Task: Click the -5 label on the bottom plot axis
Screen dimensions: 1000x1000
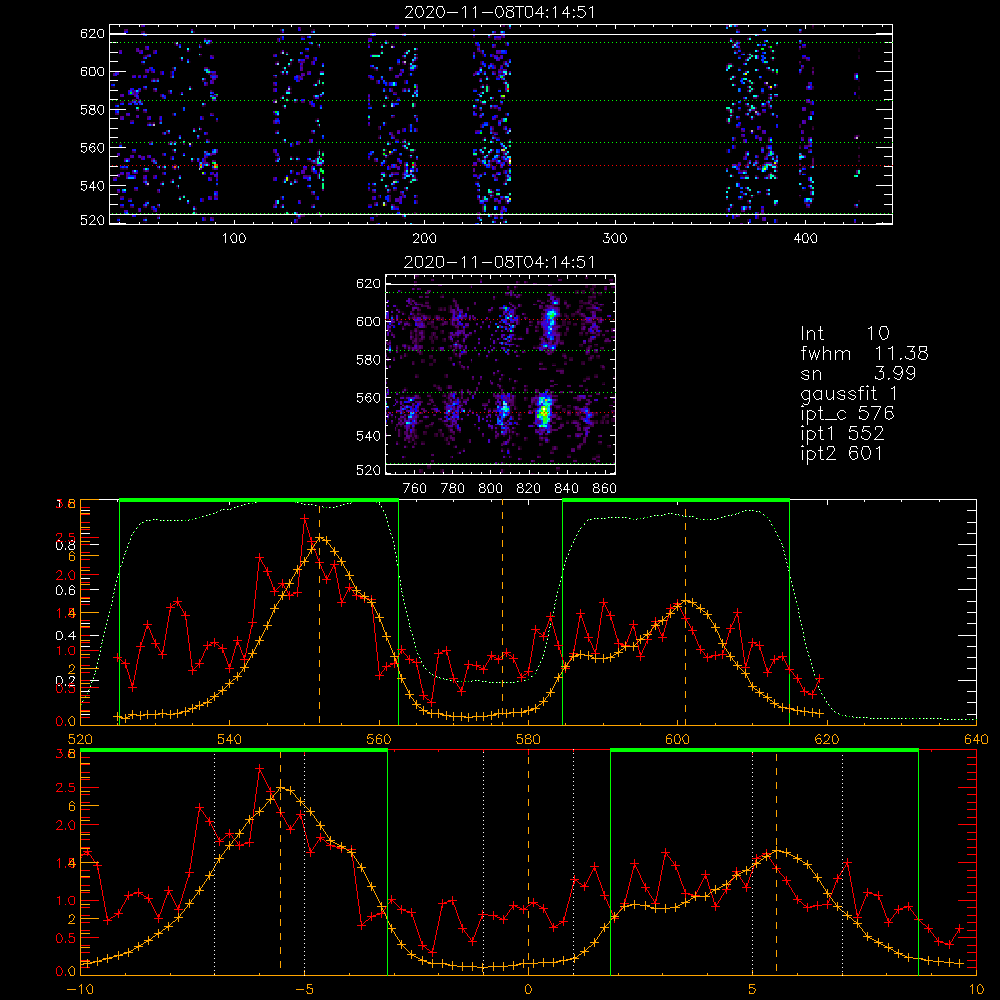Action: pyautogui.click(x=304, y=990)
